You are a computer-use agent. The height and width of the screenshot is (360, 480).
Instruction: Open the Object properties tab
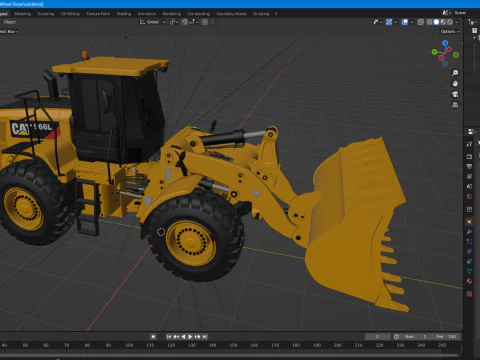pyautogui.click(x=469, y=222)
